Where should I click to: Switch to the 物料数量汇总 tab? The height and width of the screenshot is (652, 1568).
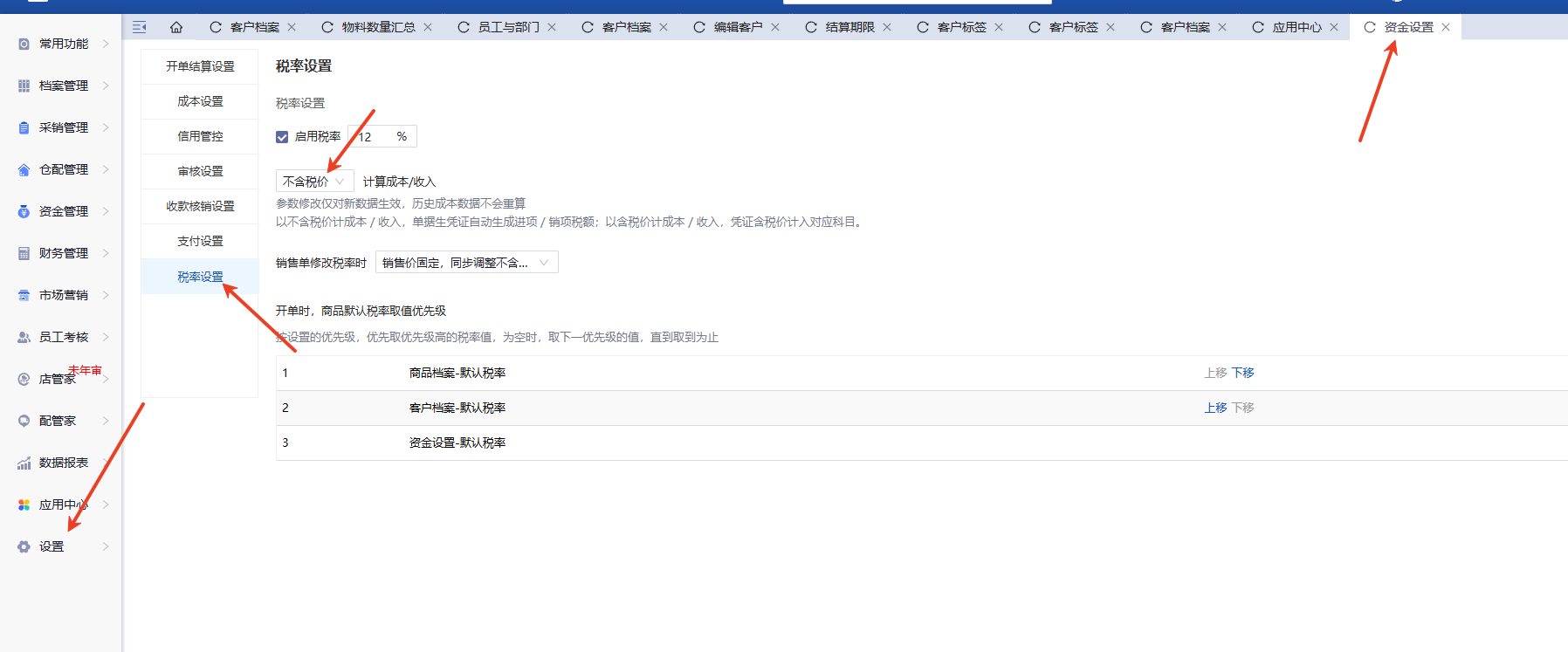pos(378,27)
